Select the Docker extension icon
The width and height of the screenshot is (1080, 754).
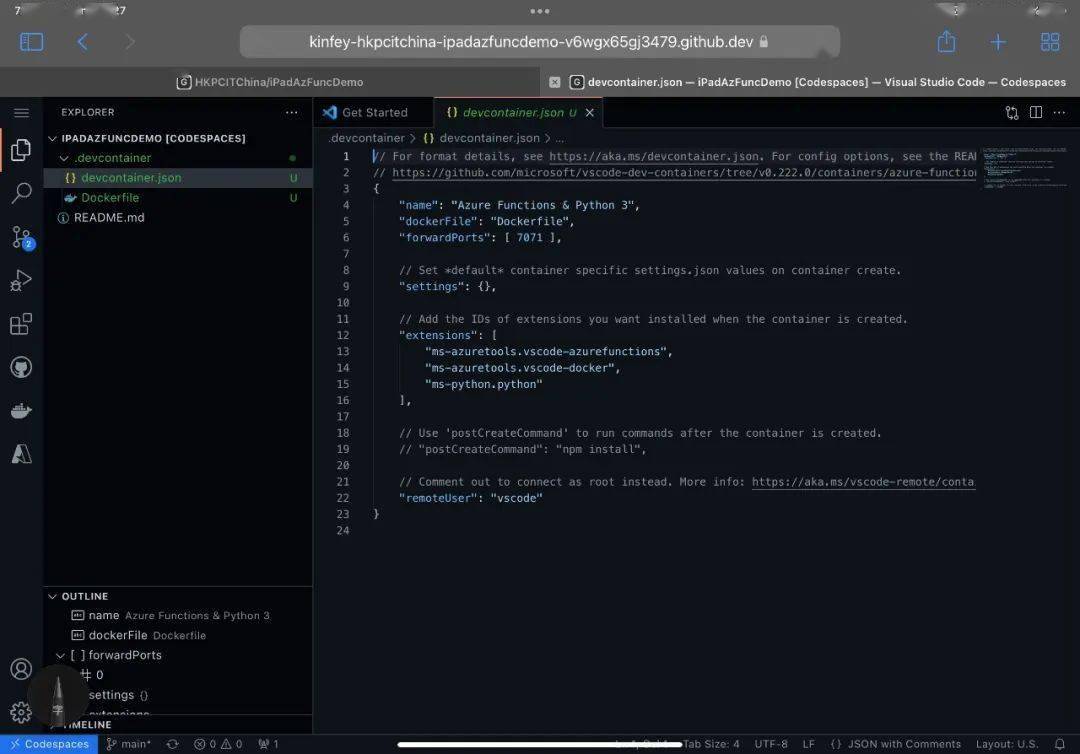pos(21,410)
